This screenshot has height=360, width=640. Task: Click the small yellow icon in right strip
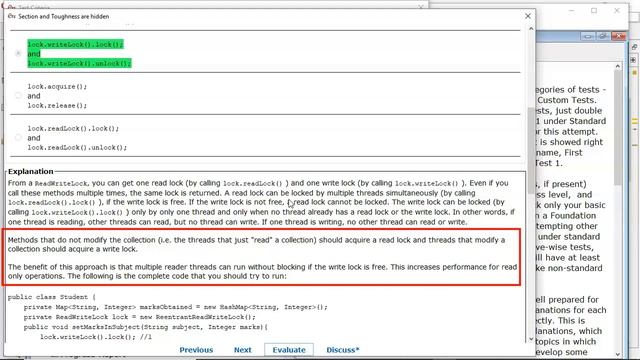pyautogui.click(x=635, y=73)
